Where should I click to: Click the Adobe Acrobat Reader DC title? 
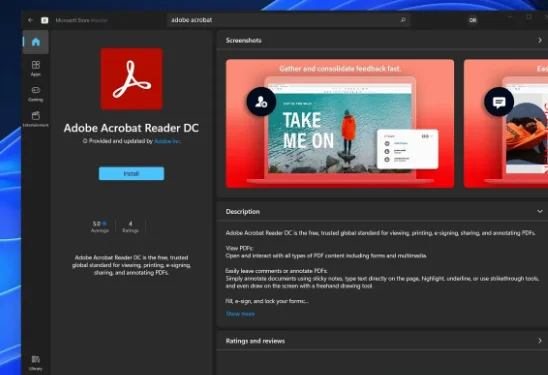pos(131,128)
